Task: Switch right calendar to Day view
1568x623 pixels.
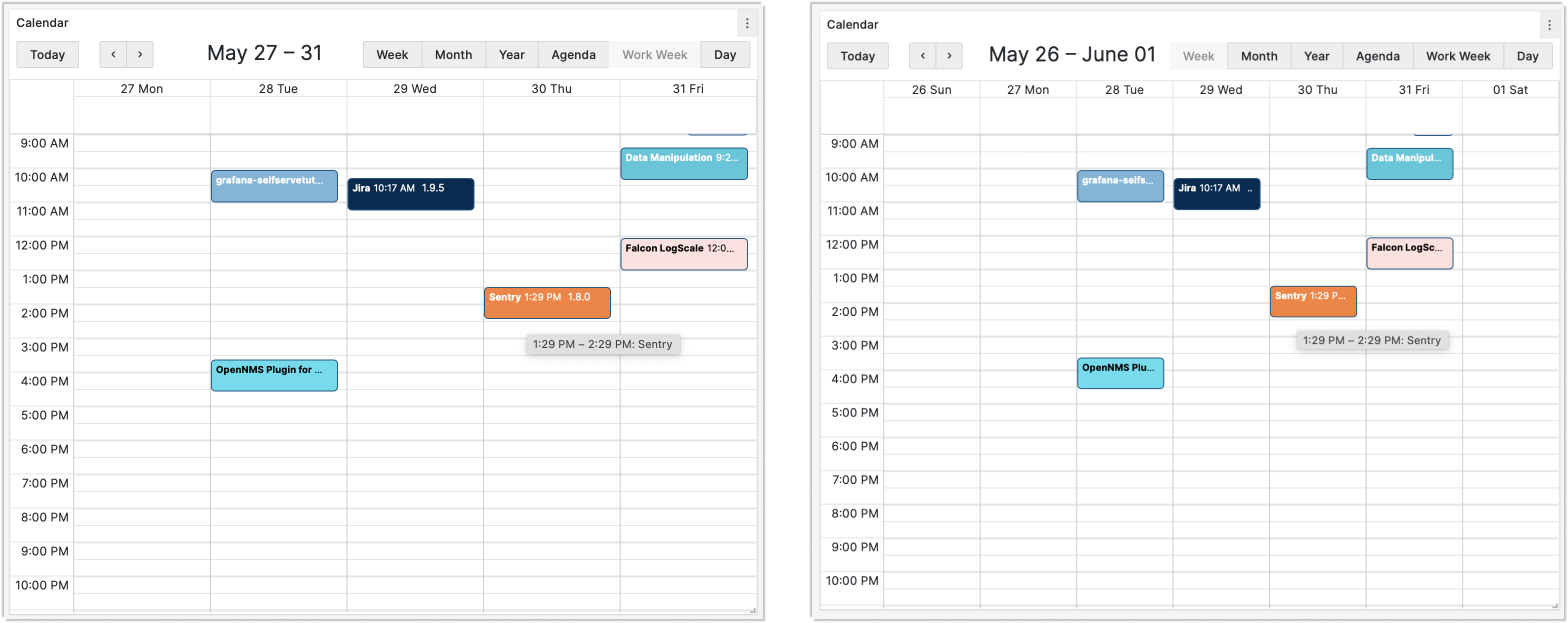Action: click(1528, 55)
